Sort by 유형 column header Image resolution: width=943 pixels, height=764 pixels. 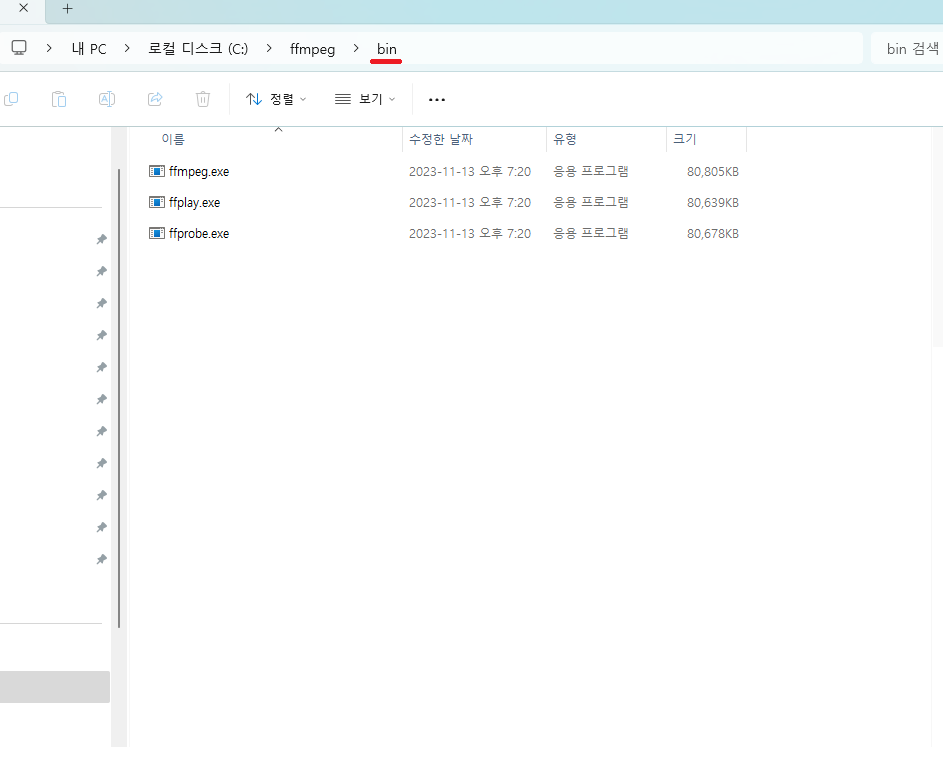[565, 140]
